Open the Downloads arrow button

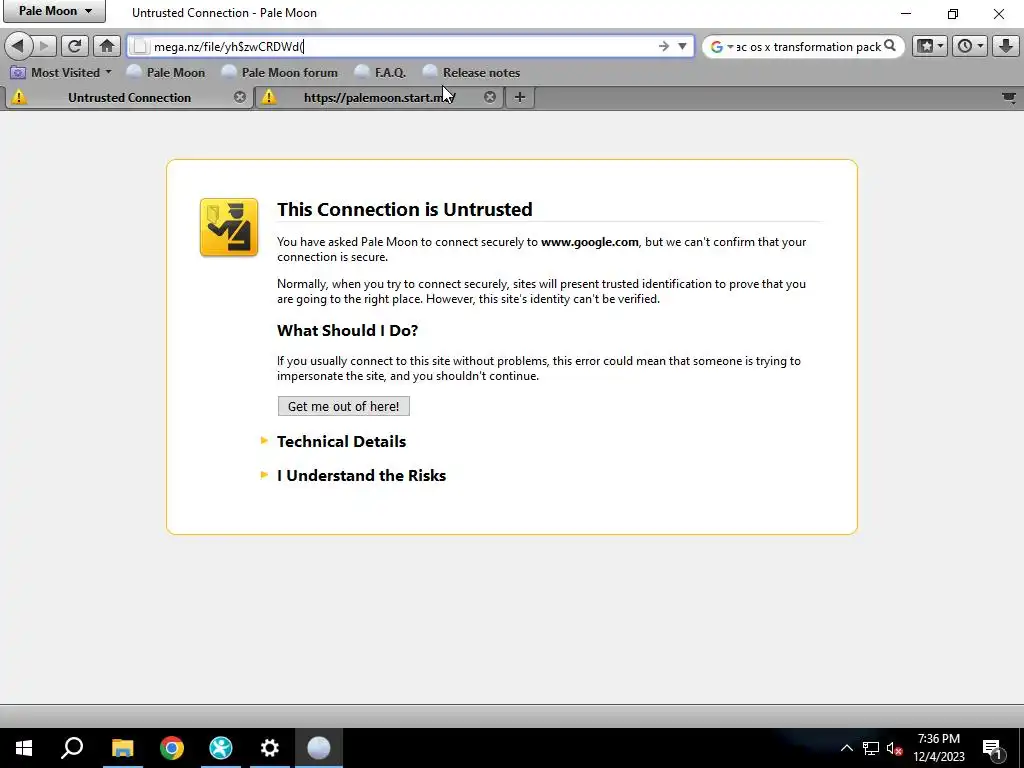click(x=1006, y=46)
